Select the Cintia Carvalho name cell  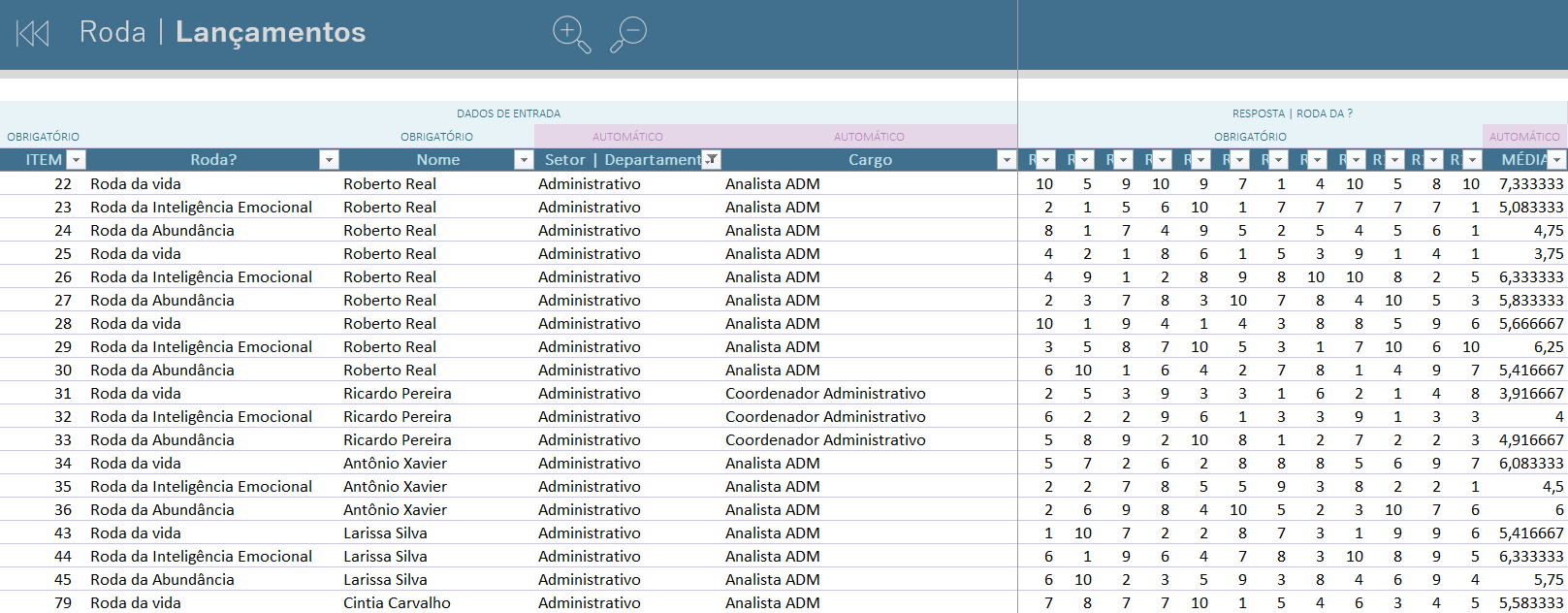397,602
